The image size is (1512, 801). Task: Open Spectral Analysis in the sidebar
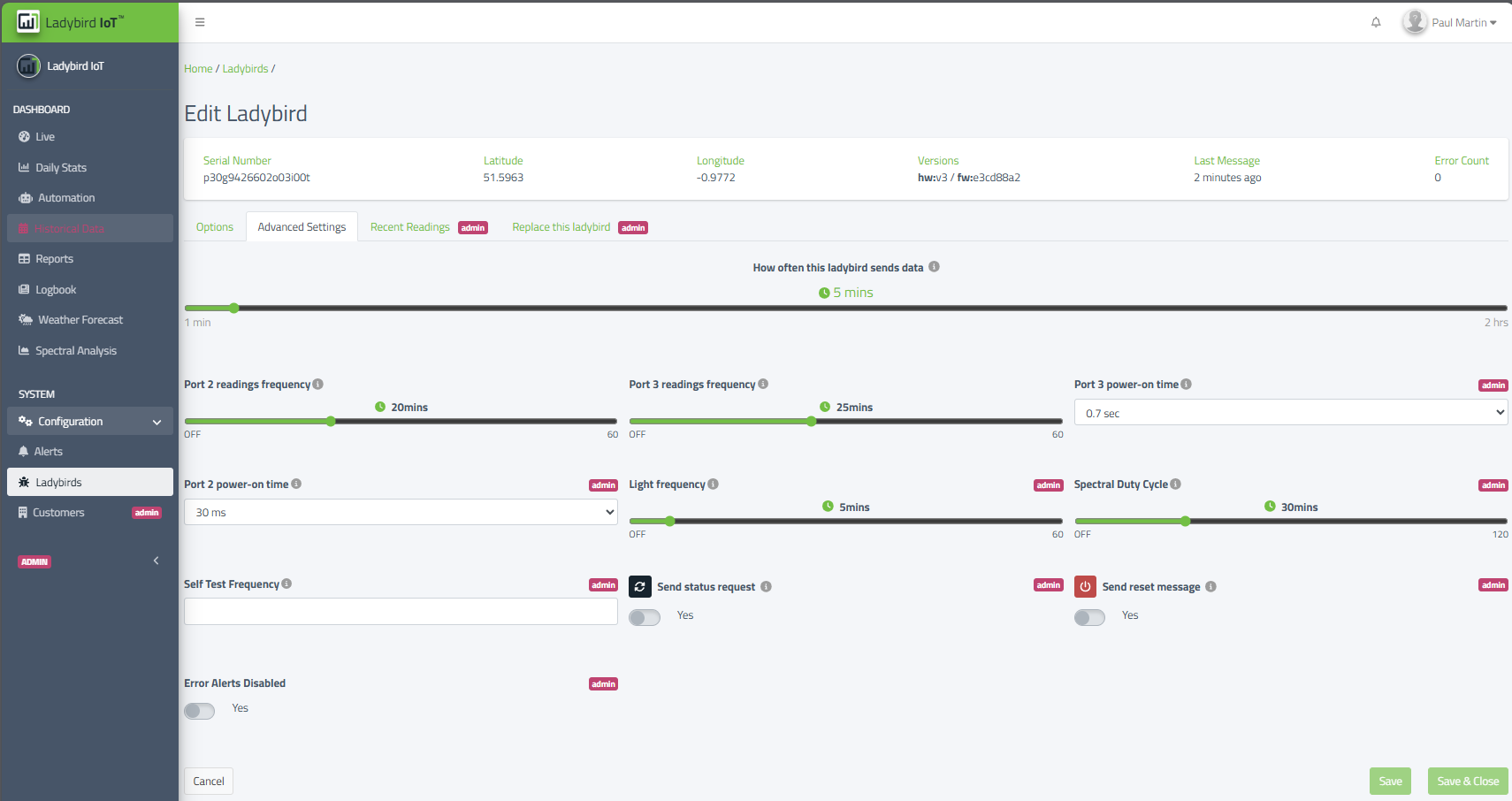click(x=75, y=351)
